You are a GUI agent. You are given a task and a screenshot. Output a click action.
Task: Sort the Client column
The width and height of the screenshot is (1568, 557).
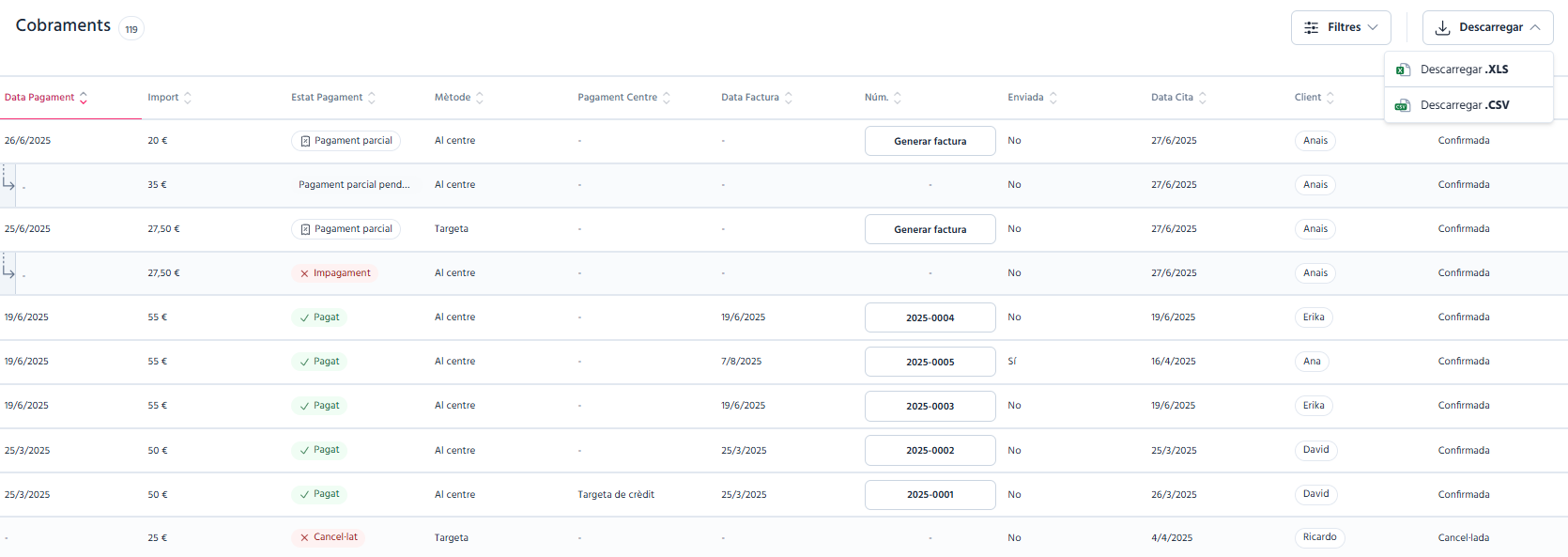1330,98
